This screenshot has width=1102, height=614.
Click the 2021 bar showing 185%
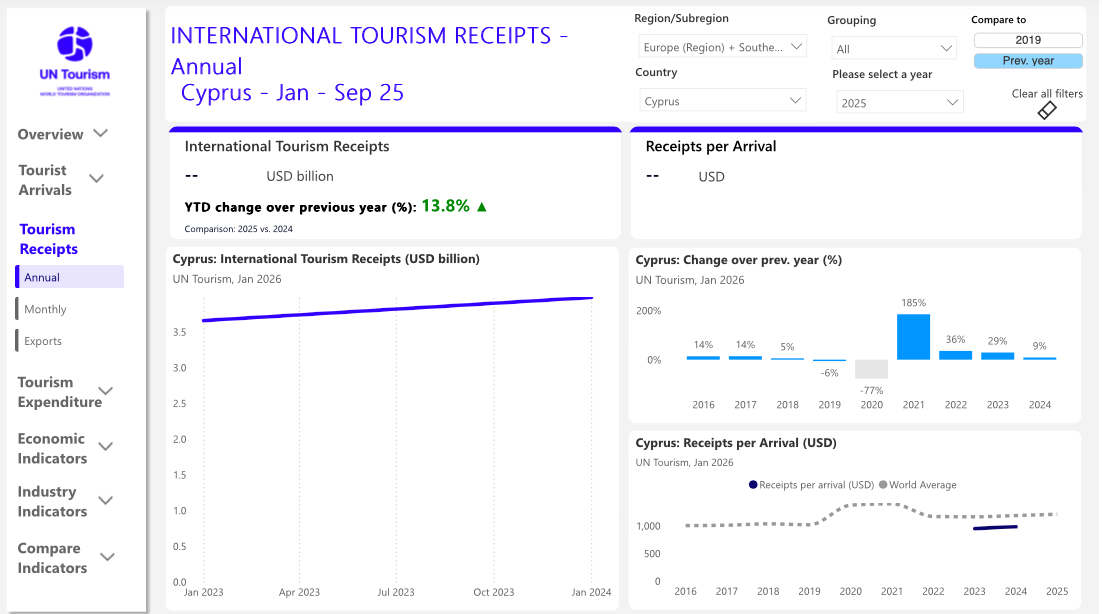coord(913,337)
